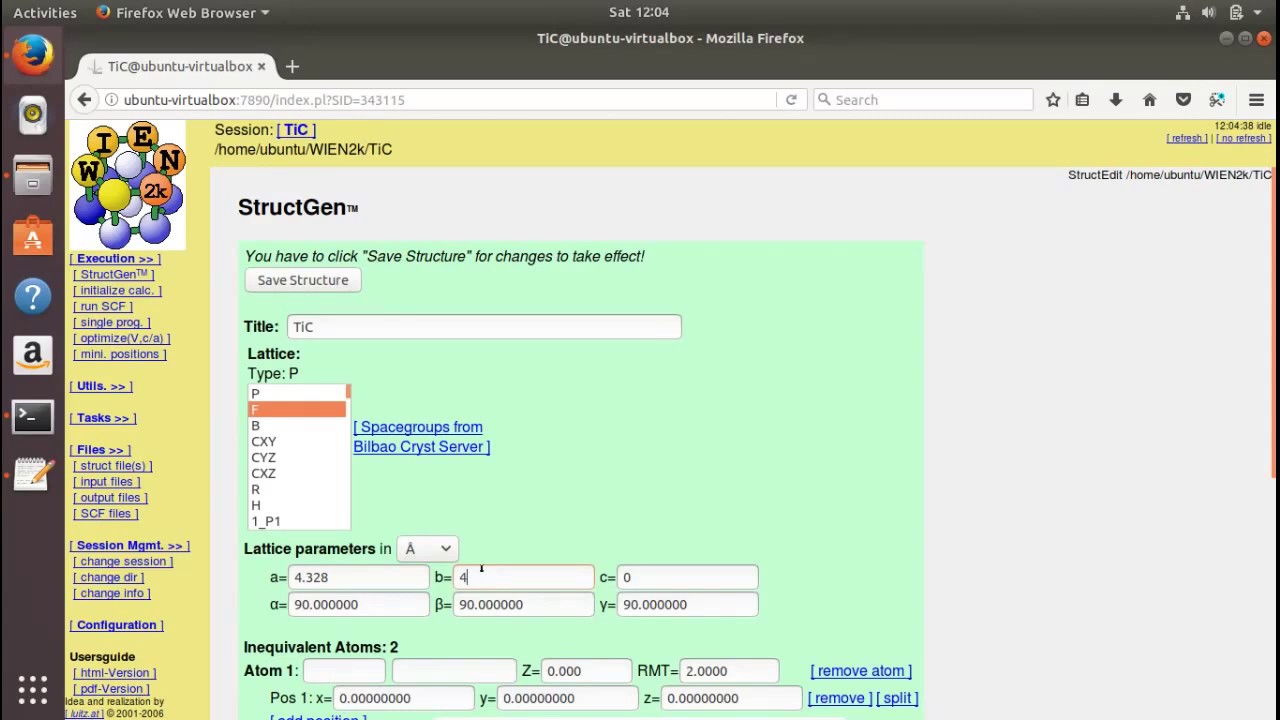This screenshot has height=720, width=1280.
Task: Open the Activities overview
Action: tap(45, 12)
